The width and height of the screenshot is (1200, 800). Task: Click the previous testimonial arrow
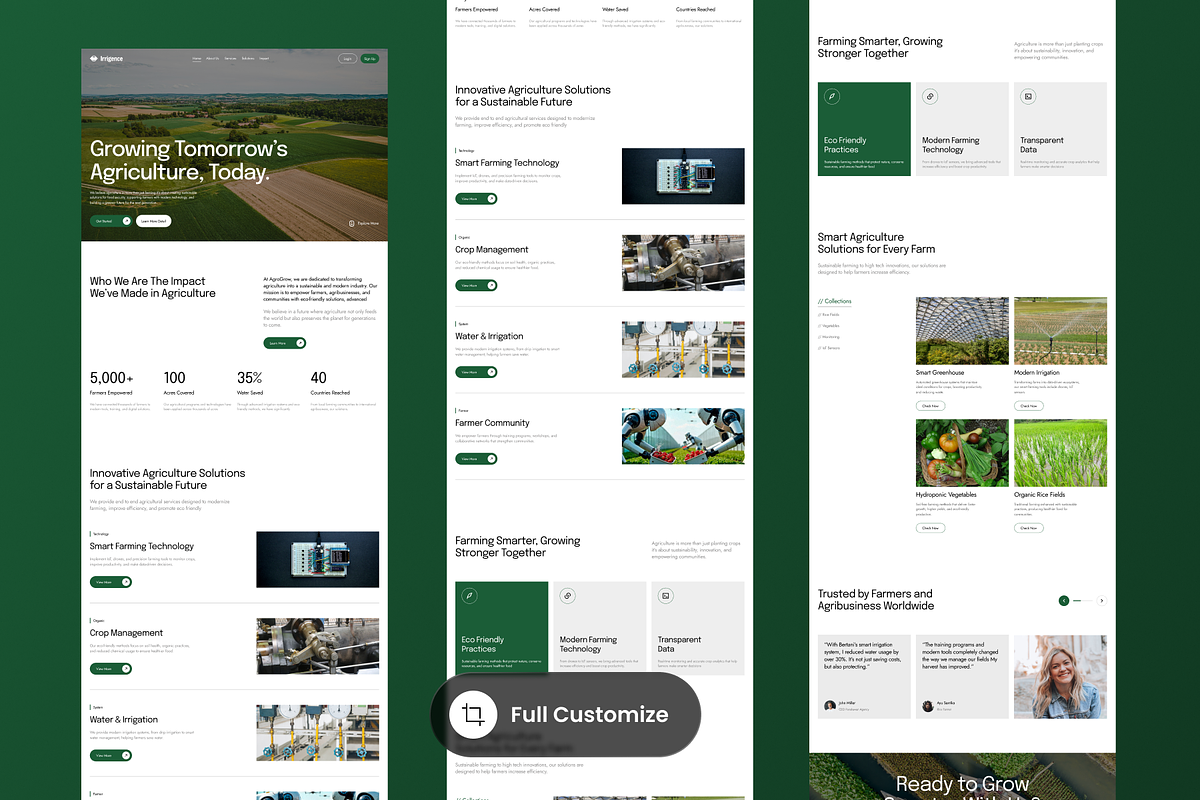(x=1064, y=601)
